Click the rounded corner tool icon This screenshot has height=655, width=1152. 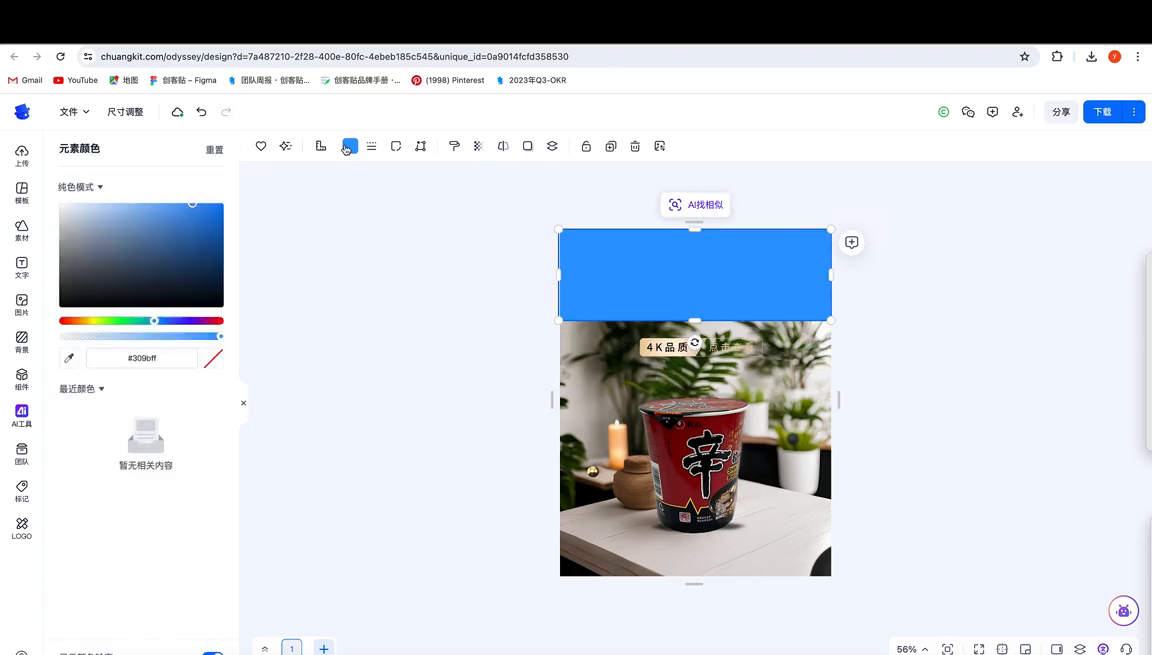(396, 146)
